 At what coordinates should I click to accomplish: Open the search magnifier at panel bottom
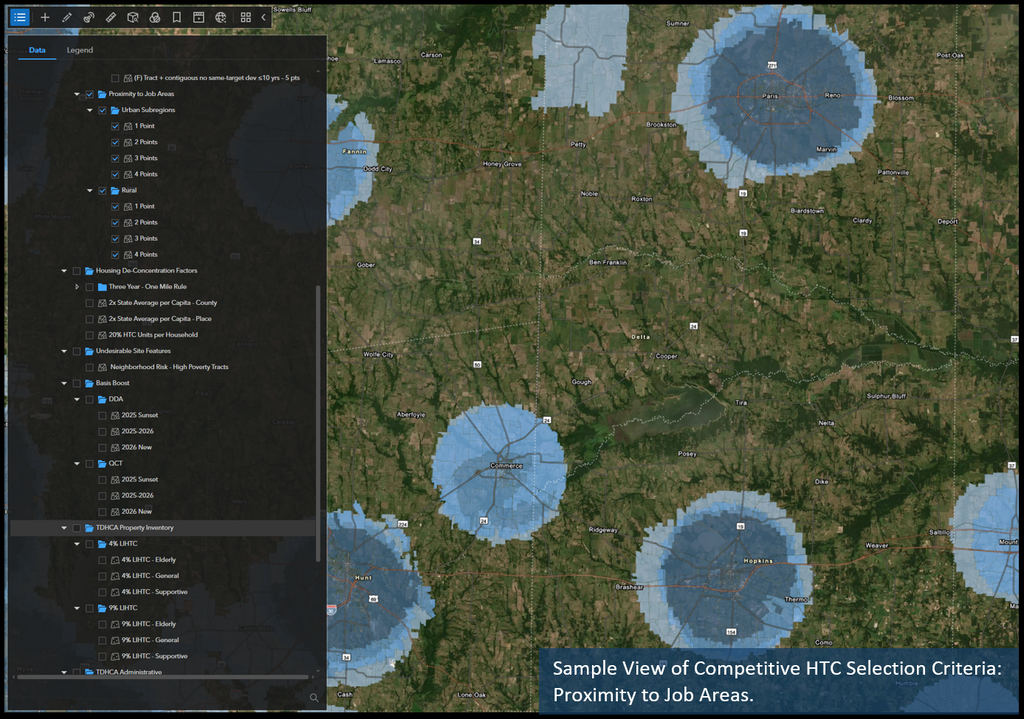coord(313,698)
